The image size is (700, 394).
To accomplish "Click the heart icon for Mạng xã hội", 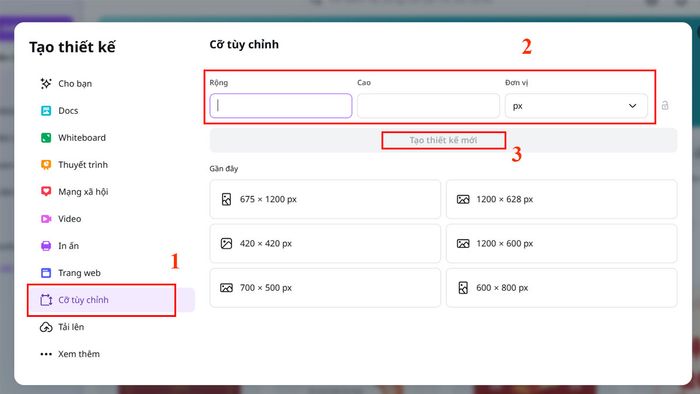I will click(46, 191).
